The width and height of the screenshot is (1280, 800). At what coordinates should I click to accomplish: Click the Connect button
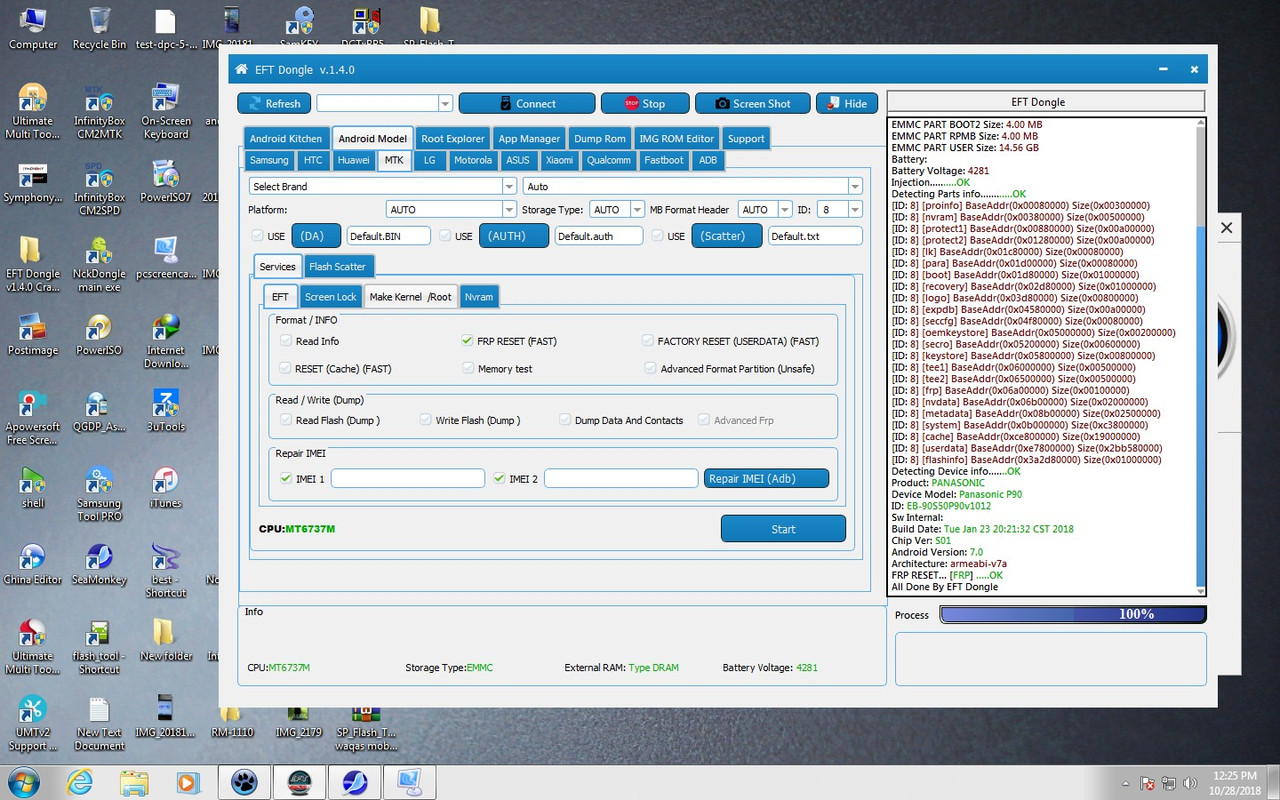[x=526, y=103]
